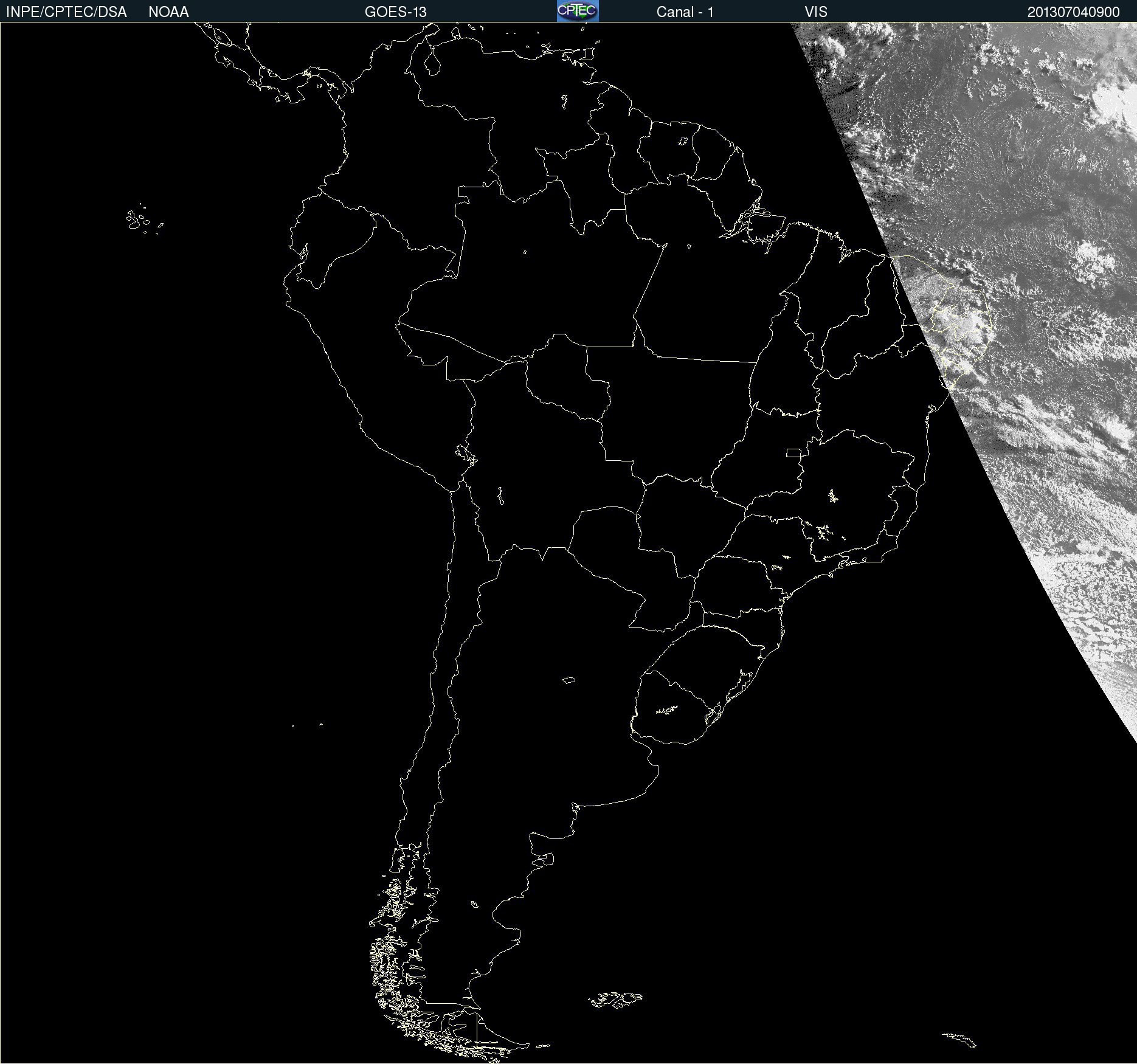
Task: Click the CPTEC logo in the header
Action: coord(578,11)
